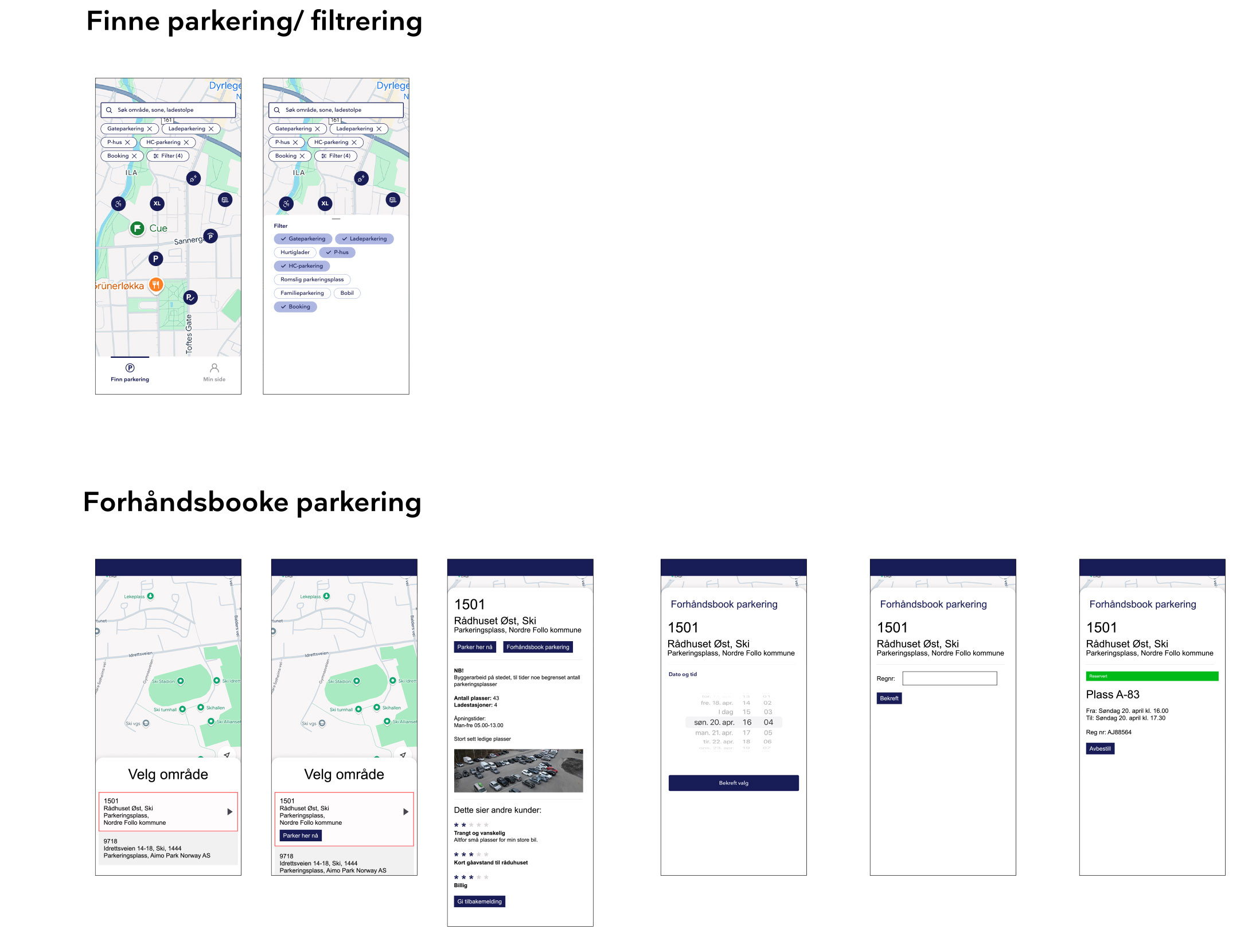
Task: Open the Finn parkering tab
Action: [x=130, y=379]
